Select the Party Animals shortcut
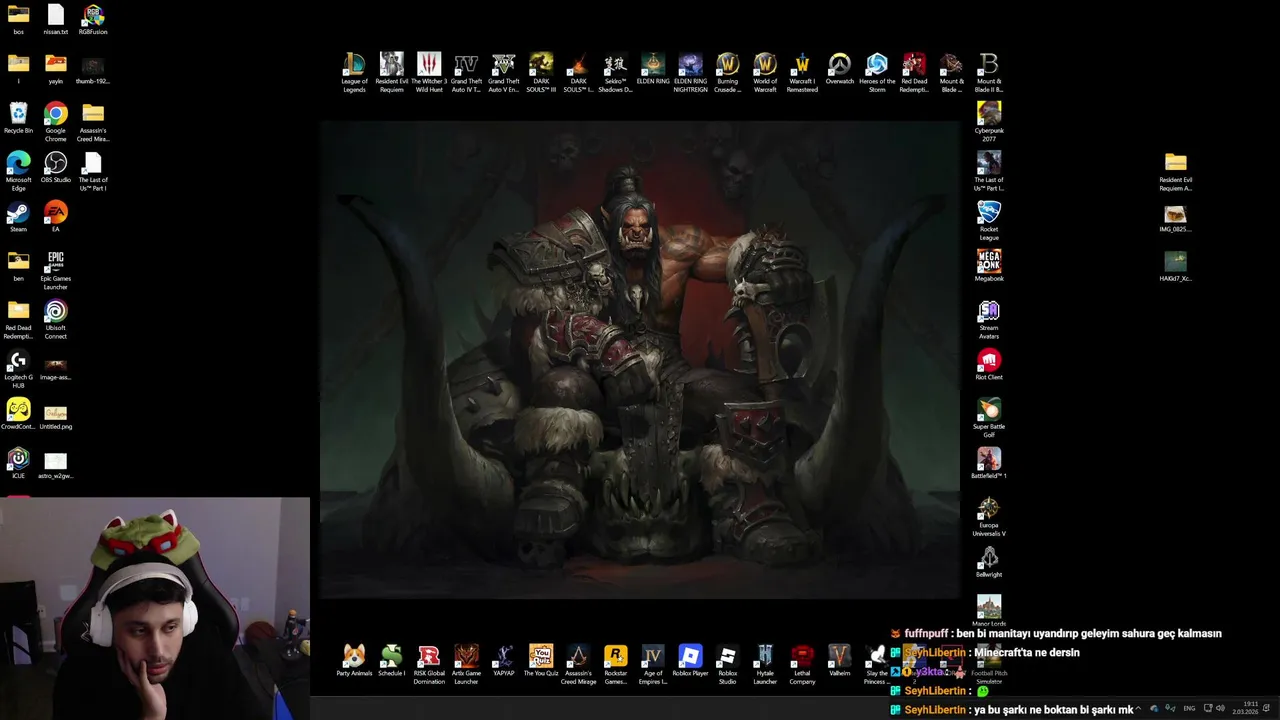Image resolution: width=1280 pixels, height=720 pixels. coord(354,660)
